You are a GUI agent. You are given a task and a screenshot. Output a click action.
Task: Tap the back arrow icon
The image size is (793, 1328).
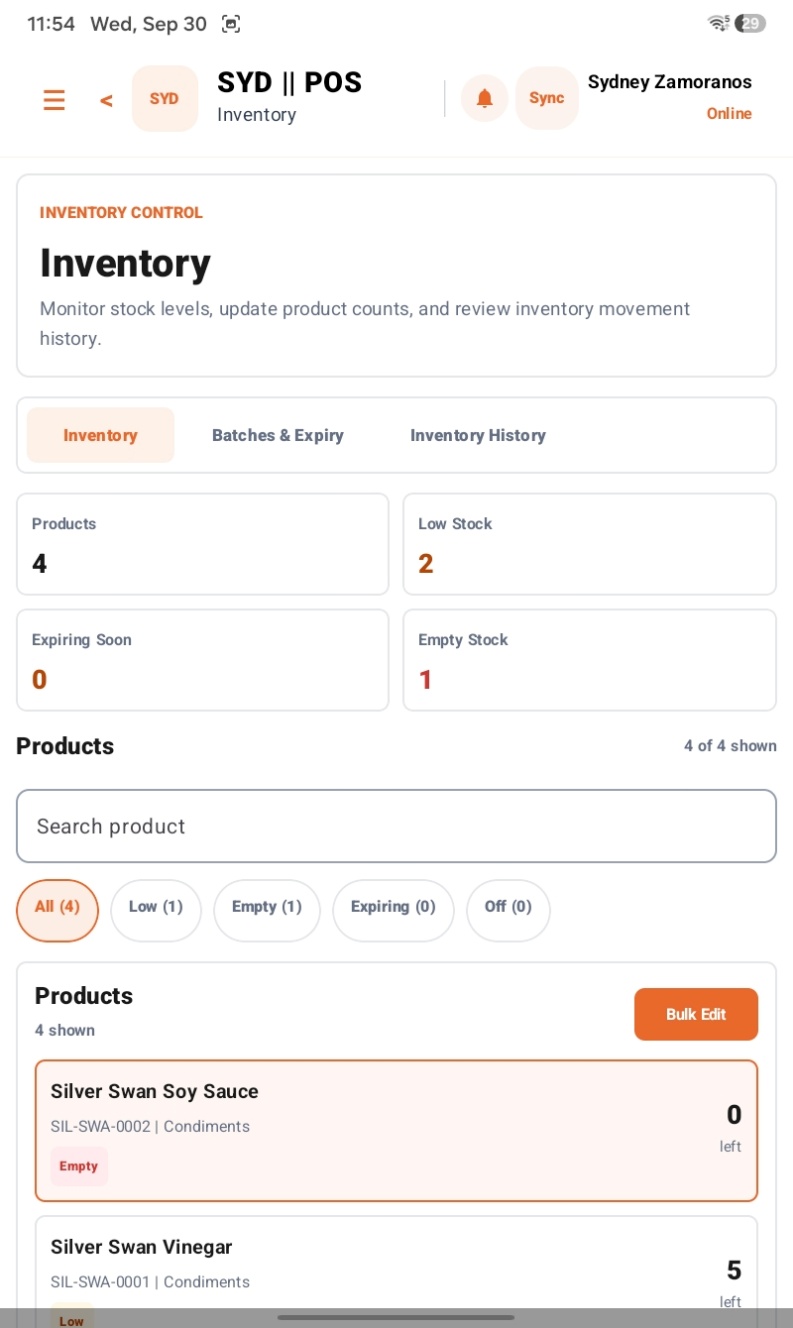coord(106,100)
